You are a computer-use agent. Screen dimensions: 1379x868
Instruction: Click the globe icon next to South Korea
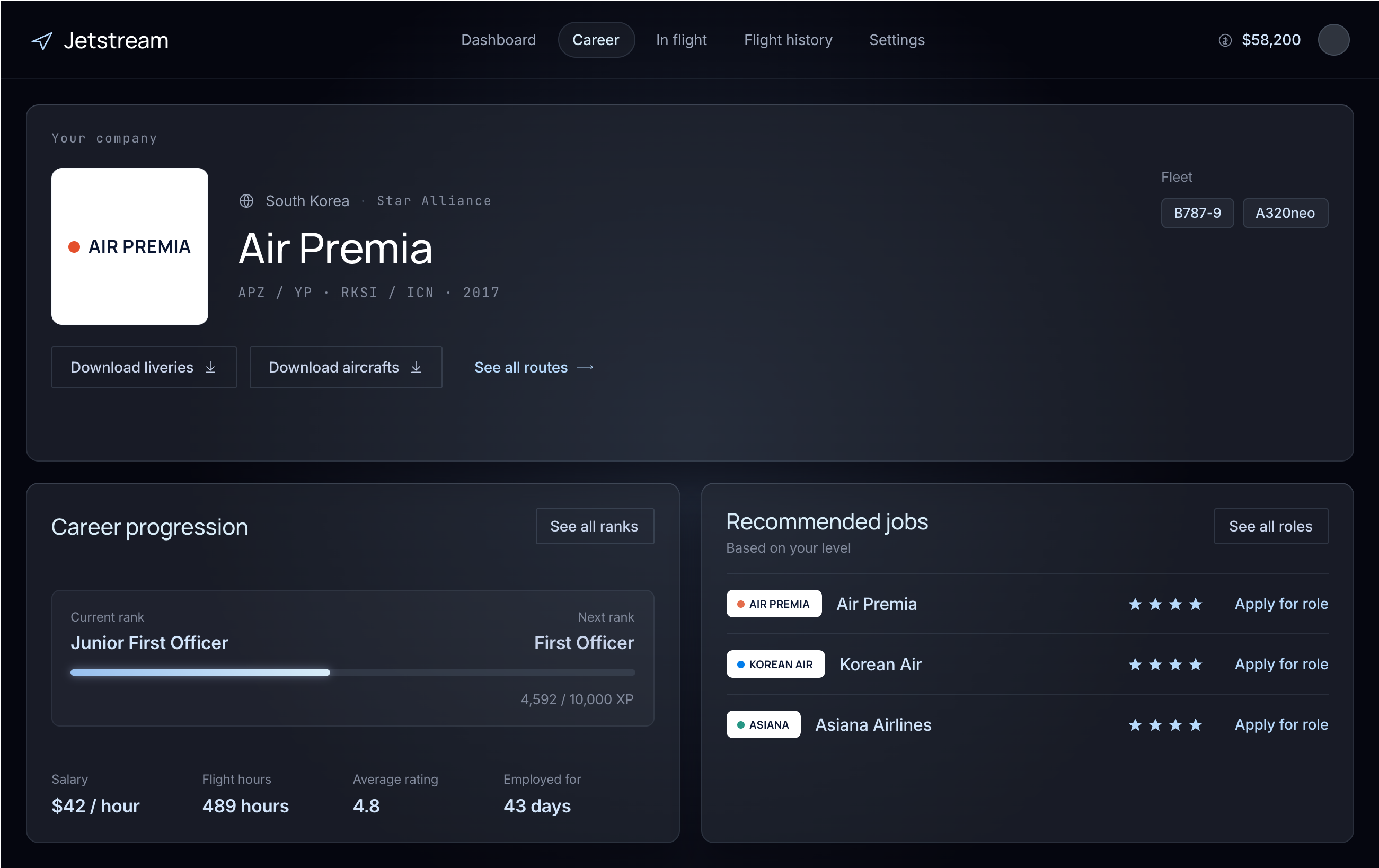(246, 201)
